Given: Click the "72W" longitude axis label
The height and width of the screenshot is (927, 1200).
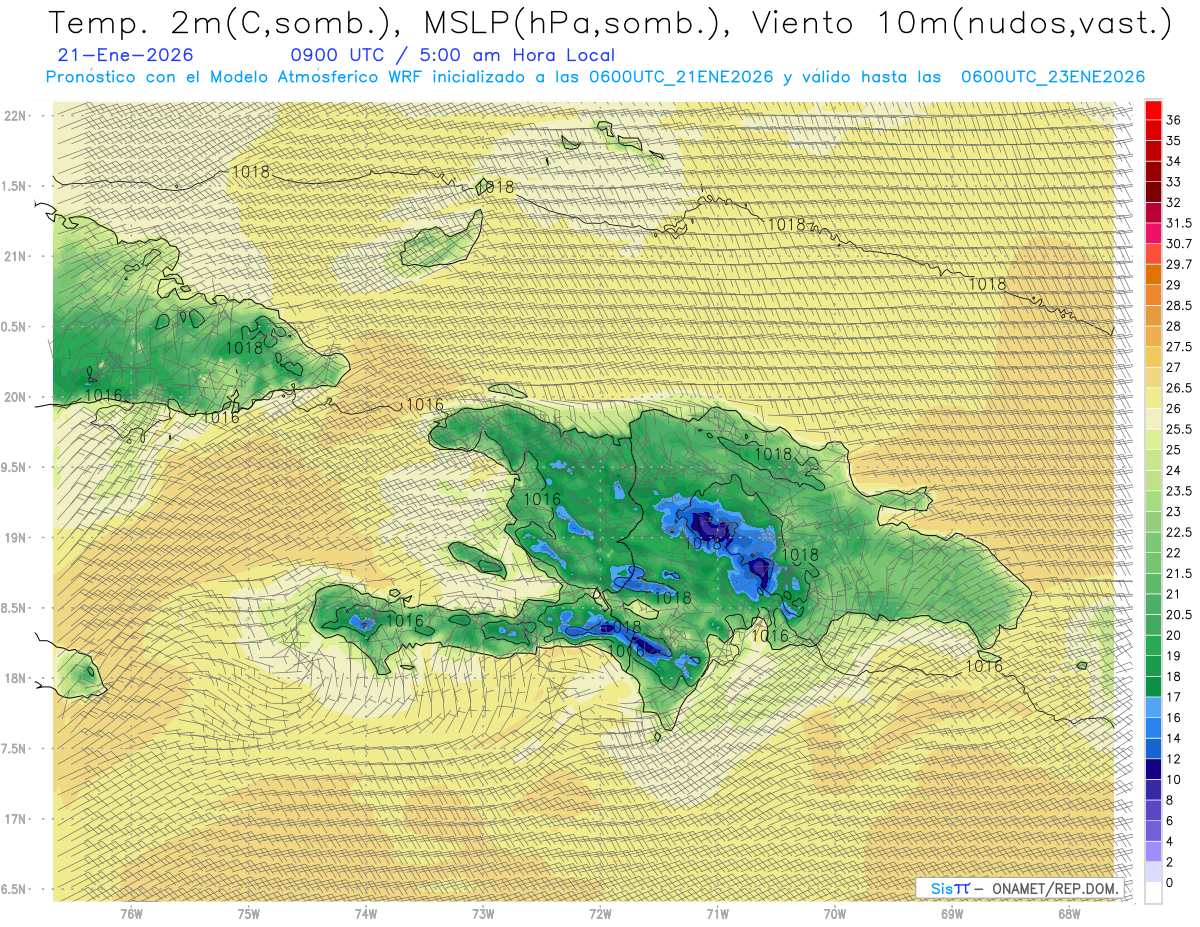Looking at the screenshot, I should click(600, 913).
